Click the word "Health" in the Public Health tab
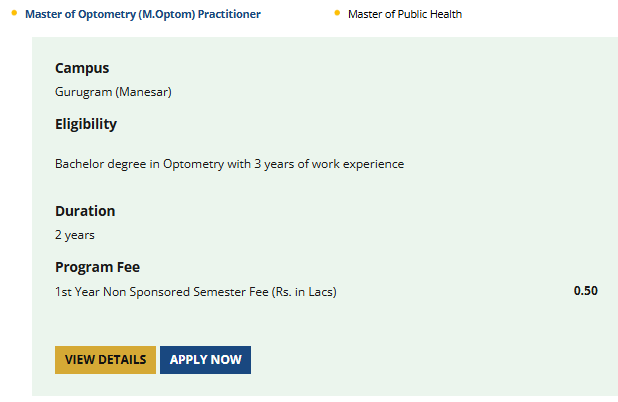The height and width of the screenshot is (402, 618). (x=443, y=14)
